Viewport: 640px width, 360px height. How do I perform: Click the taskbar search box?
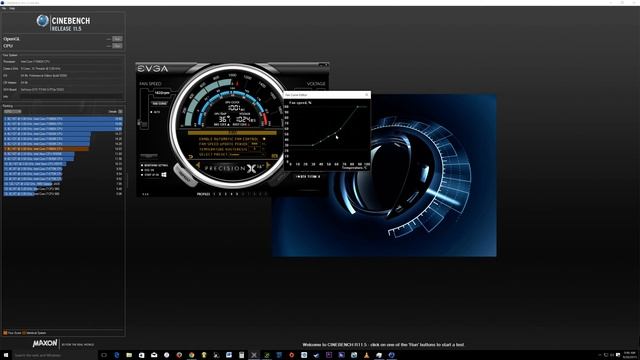click(55, 355)
